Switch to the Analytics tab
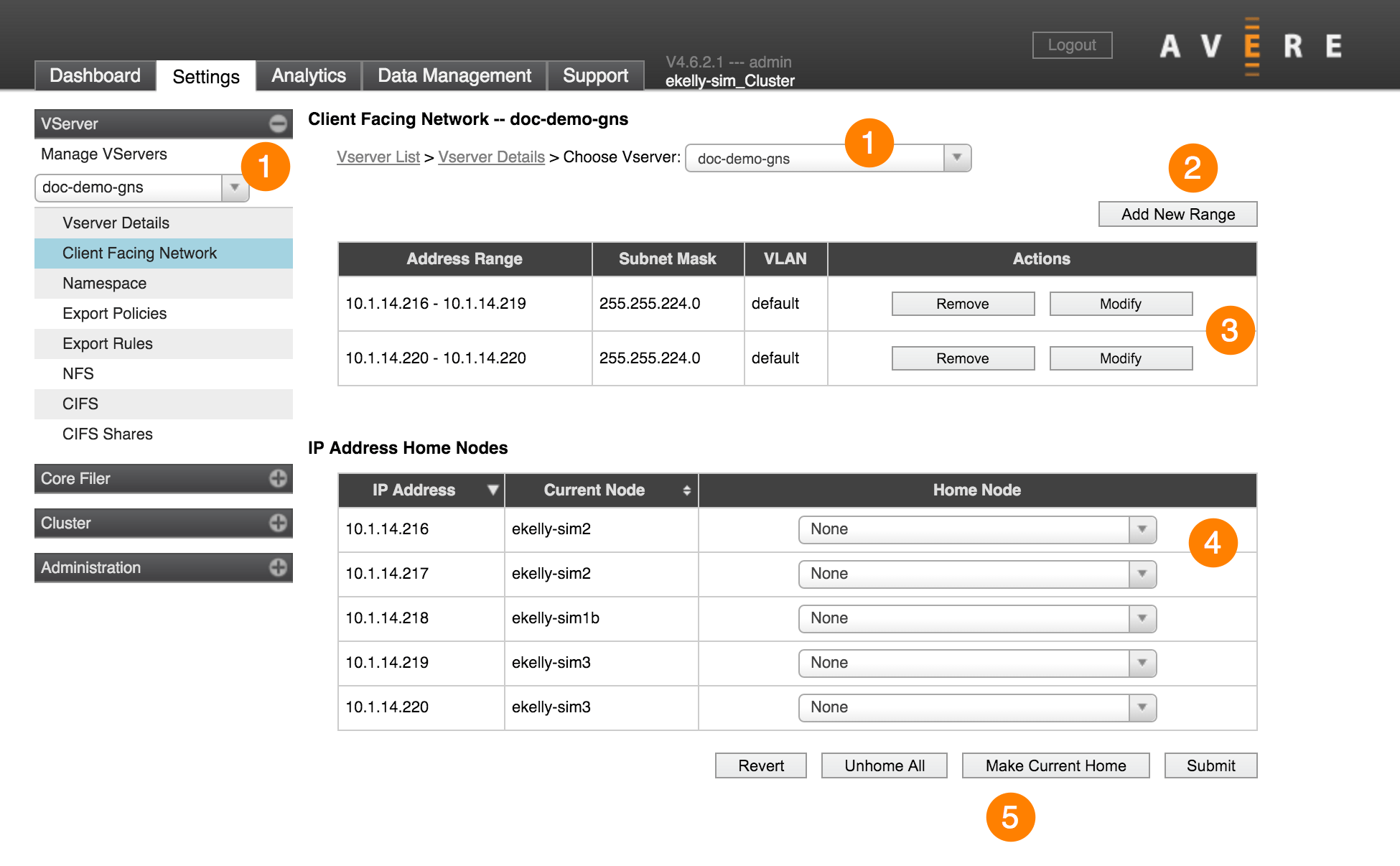The image size is (1400, 866). point(308,75)
